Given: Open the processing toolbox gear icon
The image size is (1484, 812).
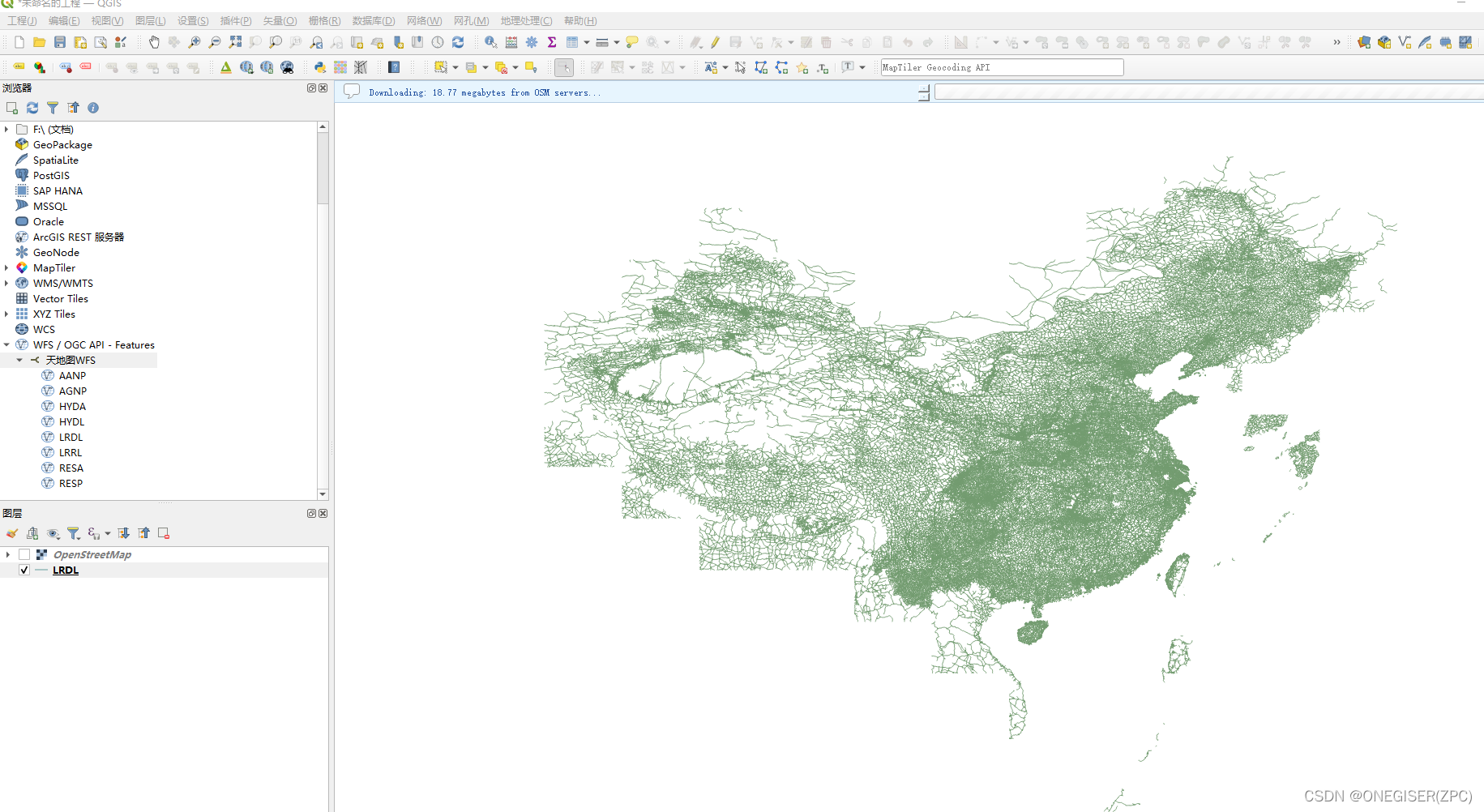Looking at the screenshot, I should tap(532, 42).
